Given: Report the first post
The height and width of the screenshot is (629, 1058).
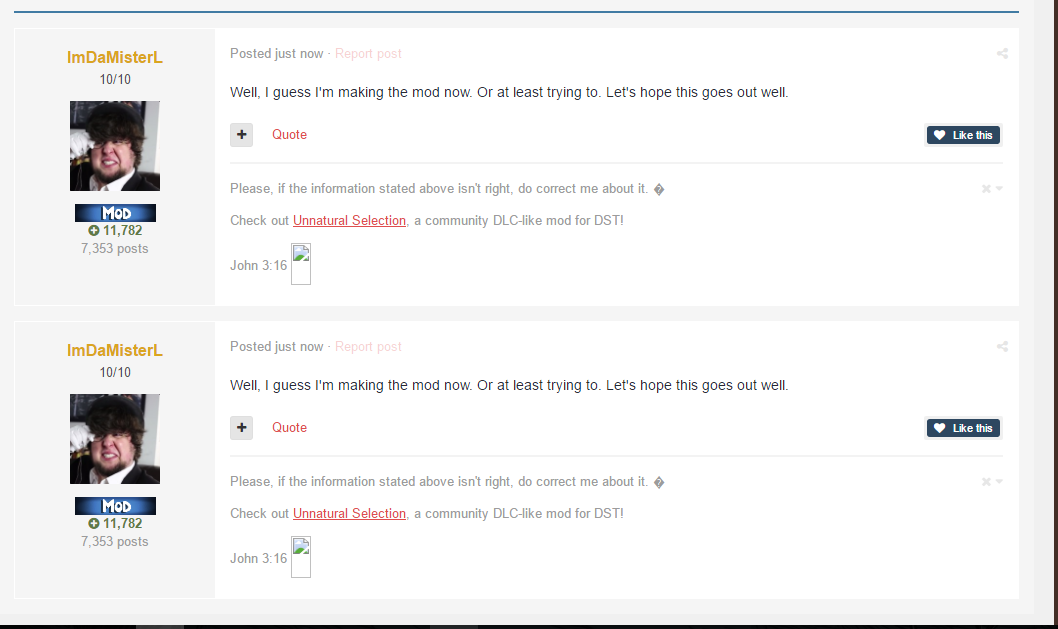Looking at the screenshot, I should point(368,53).
